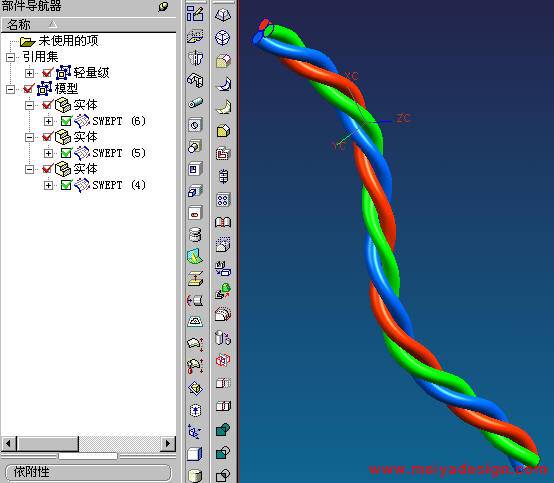The width and height of the screenshot is (554, 483).
Task: Uncheck the 轻量级 reference set checkbox
Action: [x=47, y=73]
